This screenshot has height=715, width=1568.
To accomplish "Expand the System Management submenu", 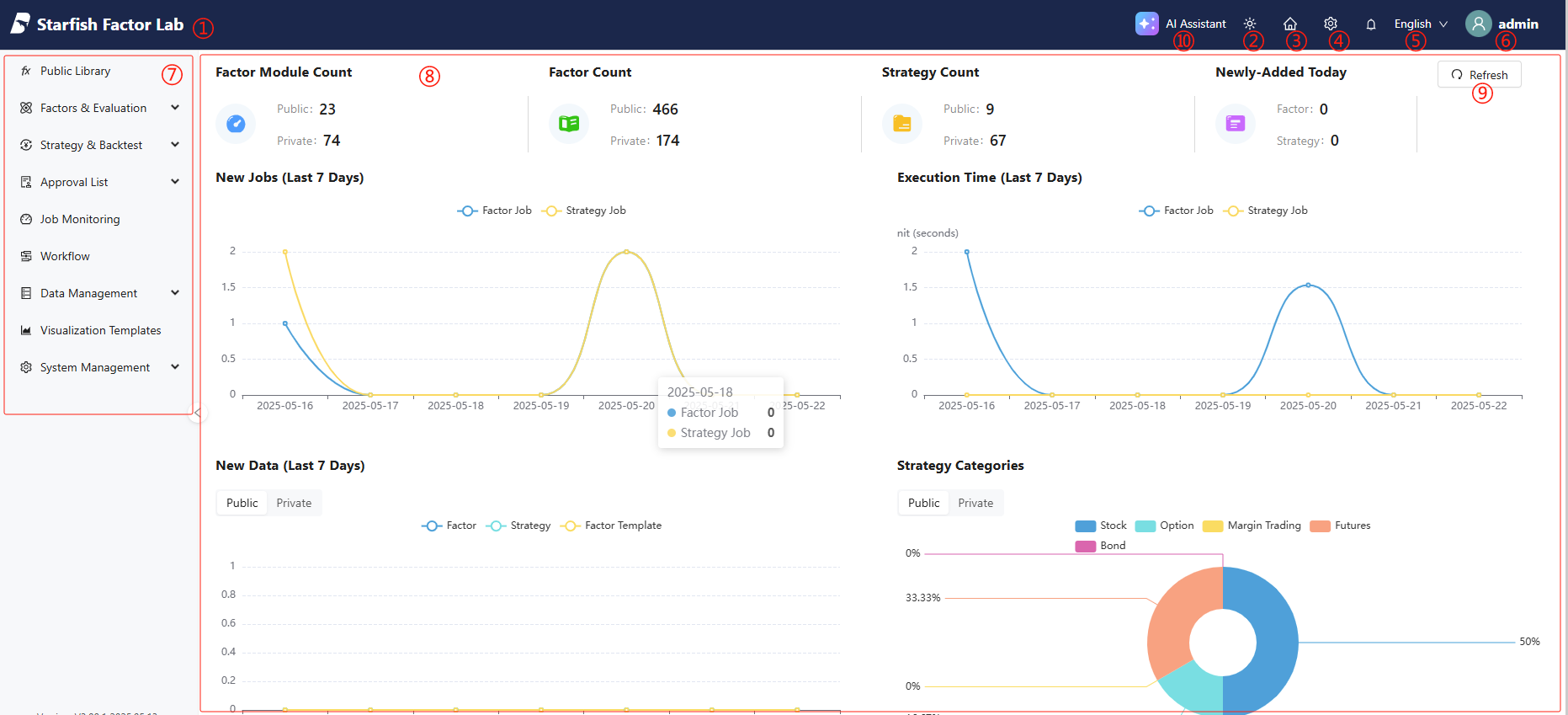I will click(99, 367).
